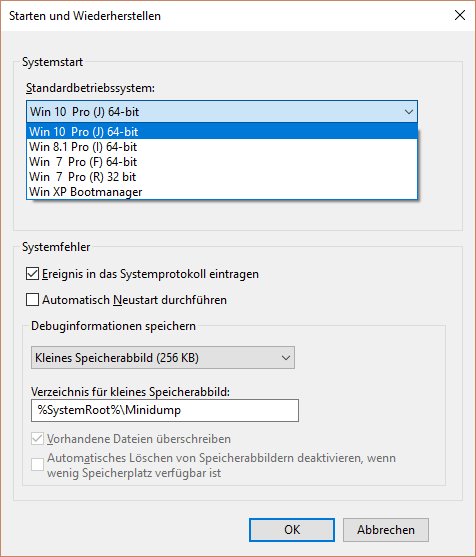Click the %SystemRoot%\Minidump directory field
Screen dimensions: 476x557
click(165, 410)
